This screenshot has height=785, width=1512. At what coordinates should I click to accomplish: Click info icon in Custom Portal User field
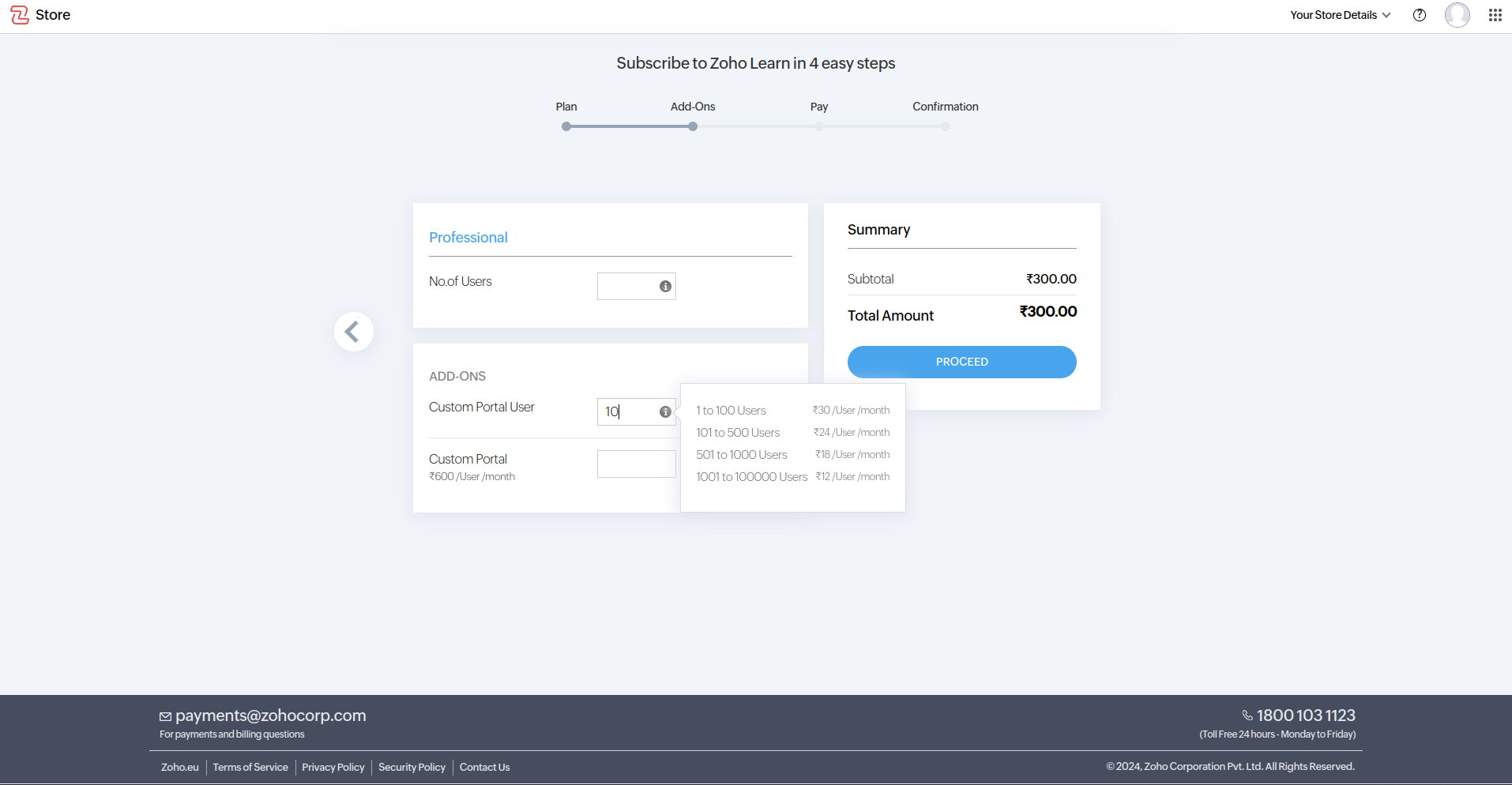point(665,411)
